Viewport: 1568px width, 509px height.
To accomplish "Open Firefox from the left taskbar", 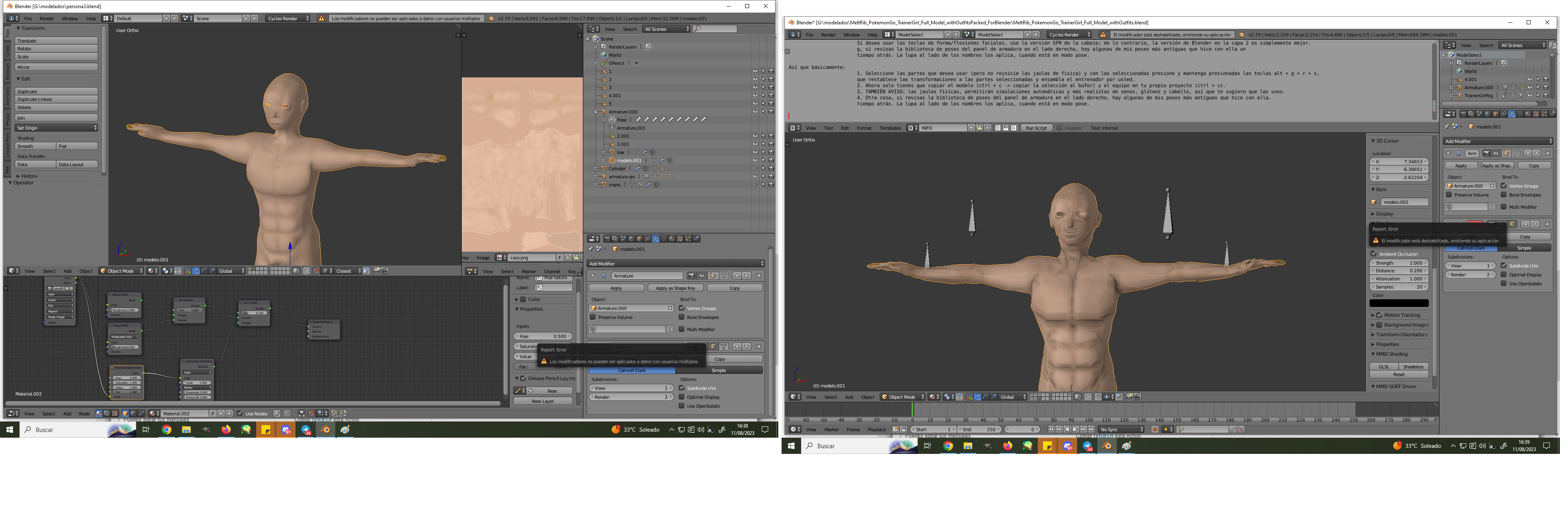I will coord(226,430).
